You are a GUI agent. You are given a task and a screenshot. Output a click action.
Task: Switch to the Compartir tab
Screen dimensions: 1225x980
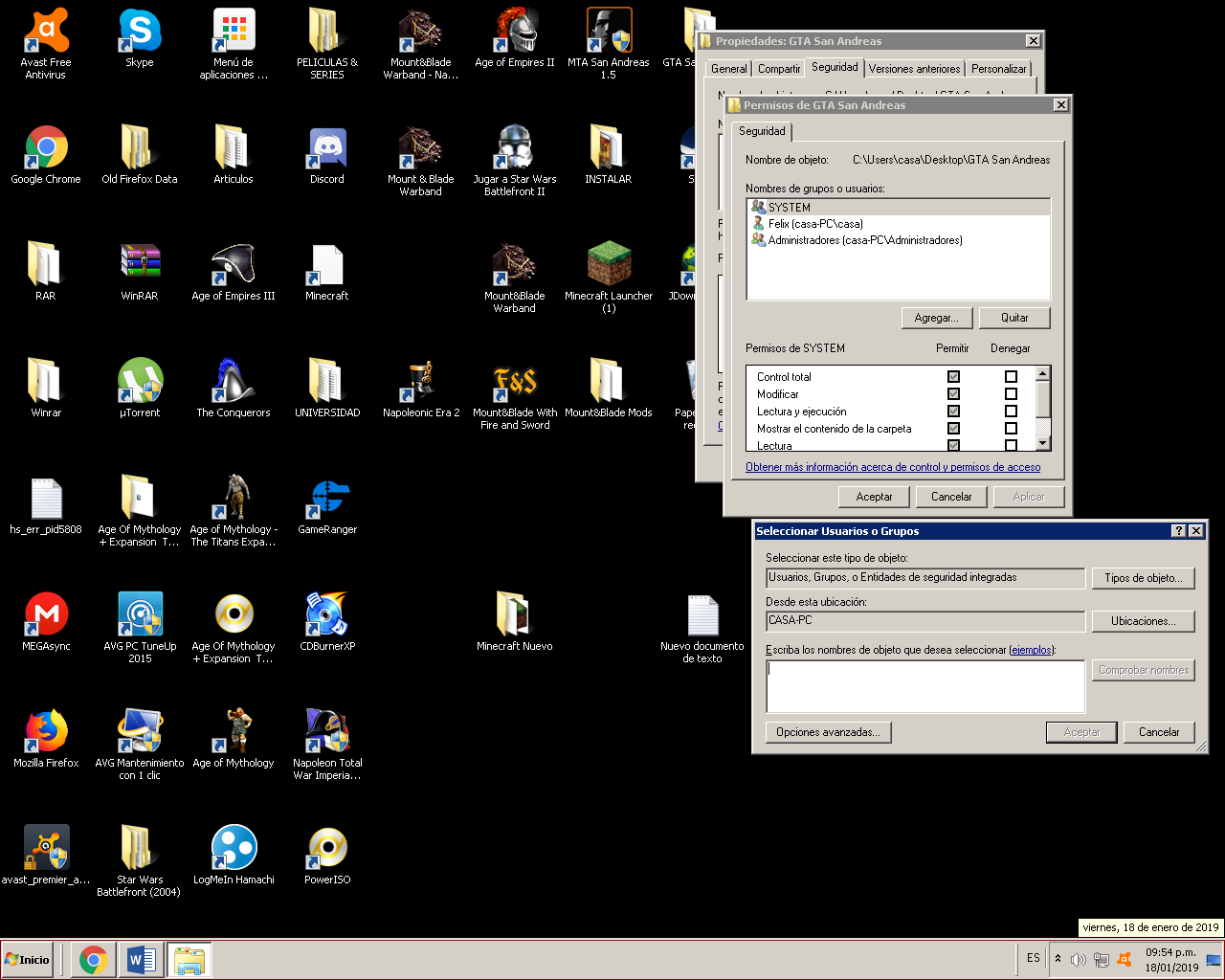tap(779, 69)
